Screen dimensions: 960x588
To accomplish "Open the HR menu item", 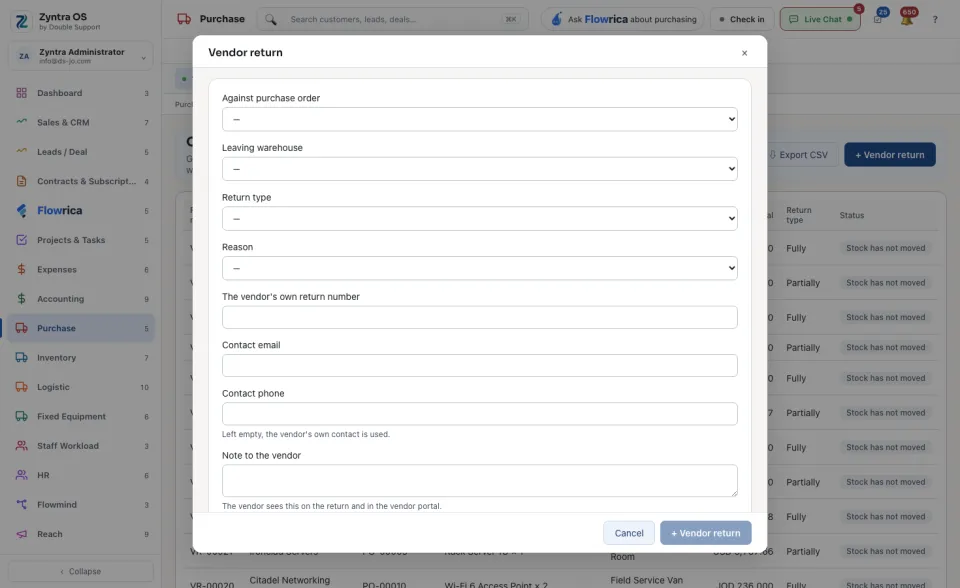I will point(80,475).
